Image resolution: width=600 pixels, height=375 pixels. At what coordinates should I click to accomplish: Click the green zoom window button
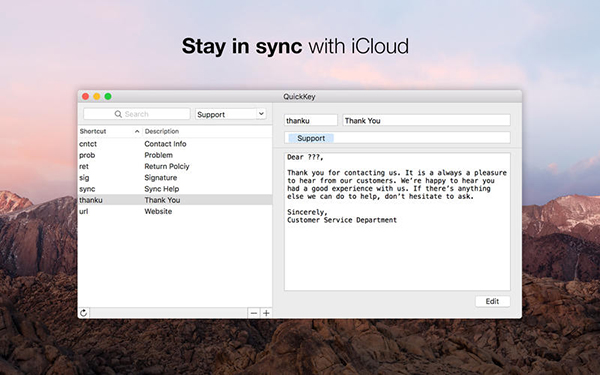[108, 96]
